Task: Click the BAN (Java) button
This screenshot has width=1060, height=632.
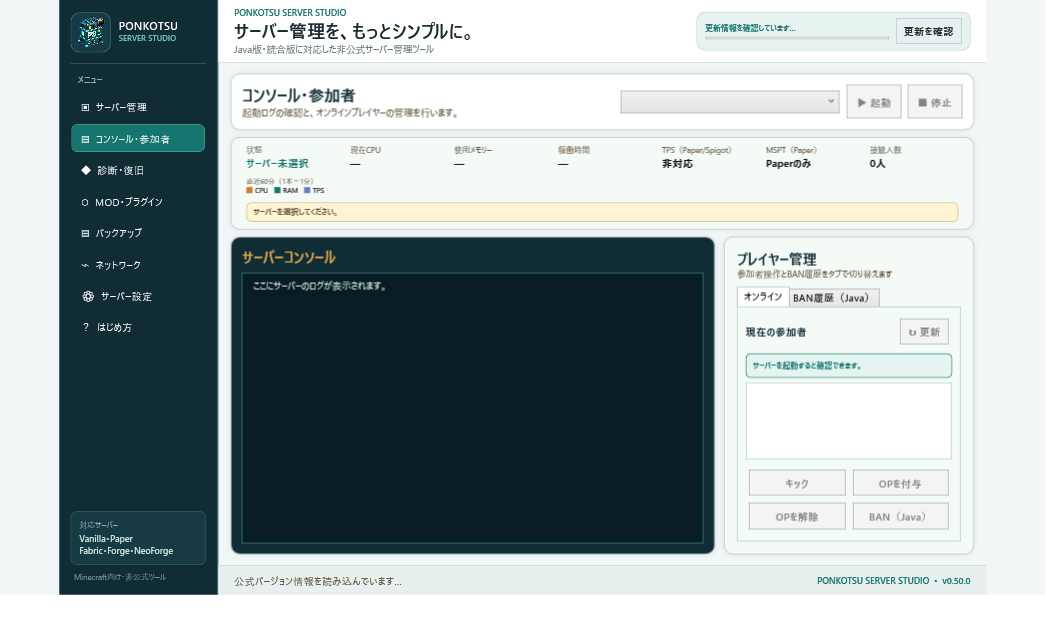Action: pyautogui.click(x=900, y=516)
